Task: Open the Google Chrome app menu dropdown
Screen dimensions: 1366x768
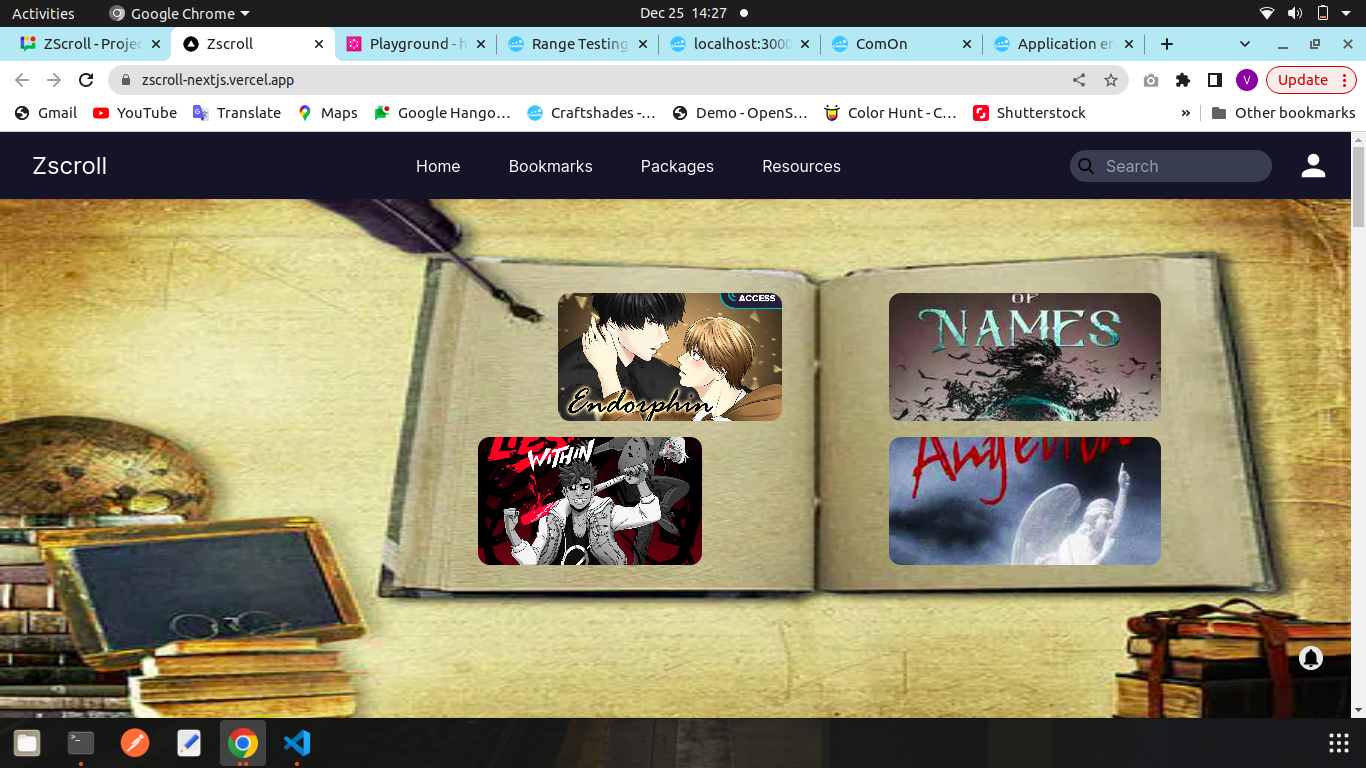Action: pos(180,14)
